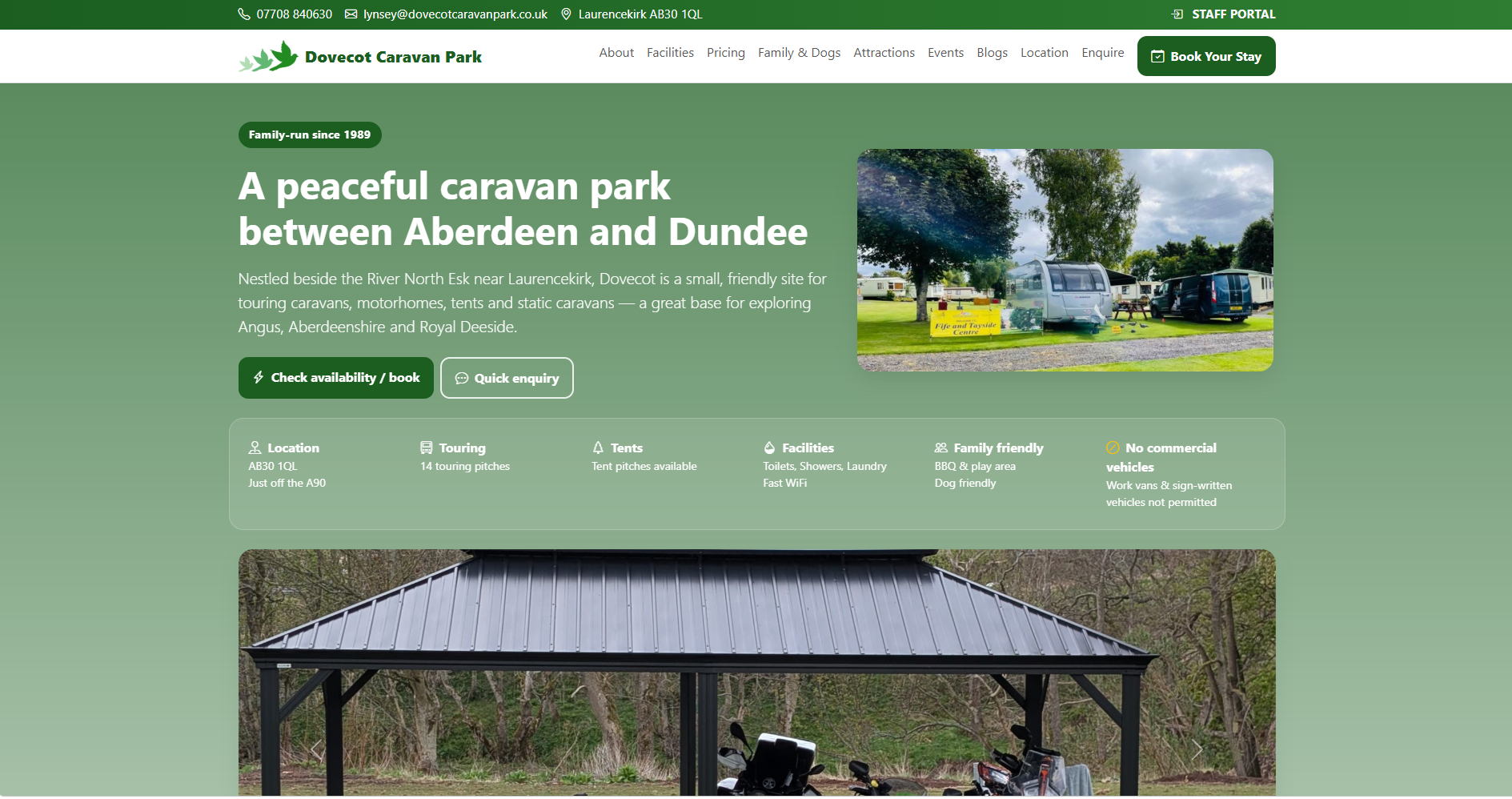The height and width of the screenshot is (799, 1512).
Task: Click the Family friendly people icon
Action: [x=941, y=448]
